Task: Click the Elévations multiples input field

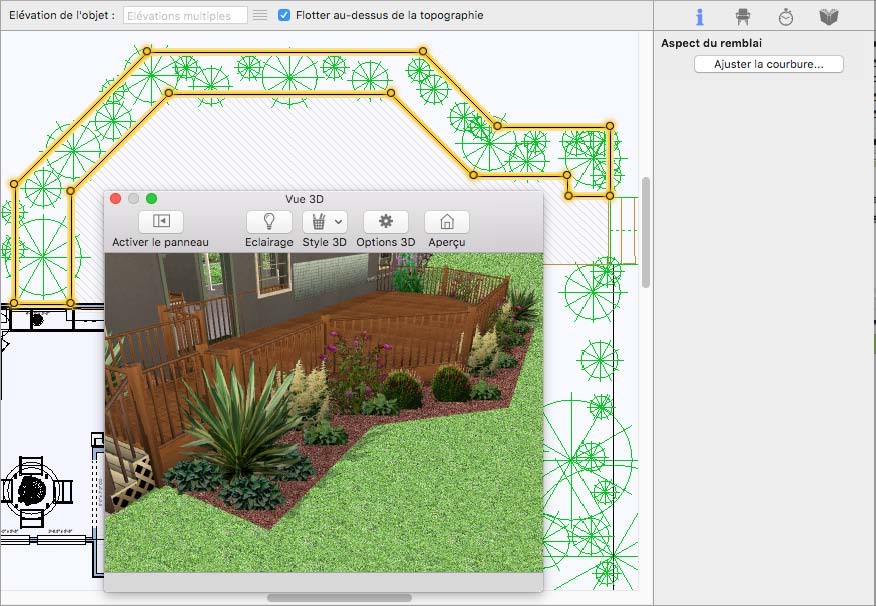Action: coord(184,16)
